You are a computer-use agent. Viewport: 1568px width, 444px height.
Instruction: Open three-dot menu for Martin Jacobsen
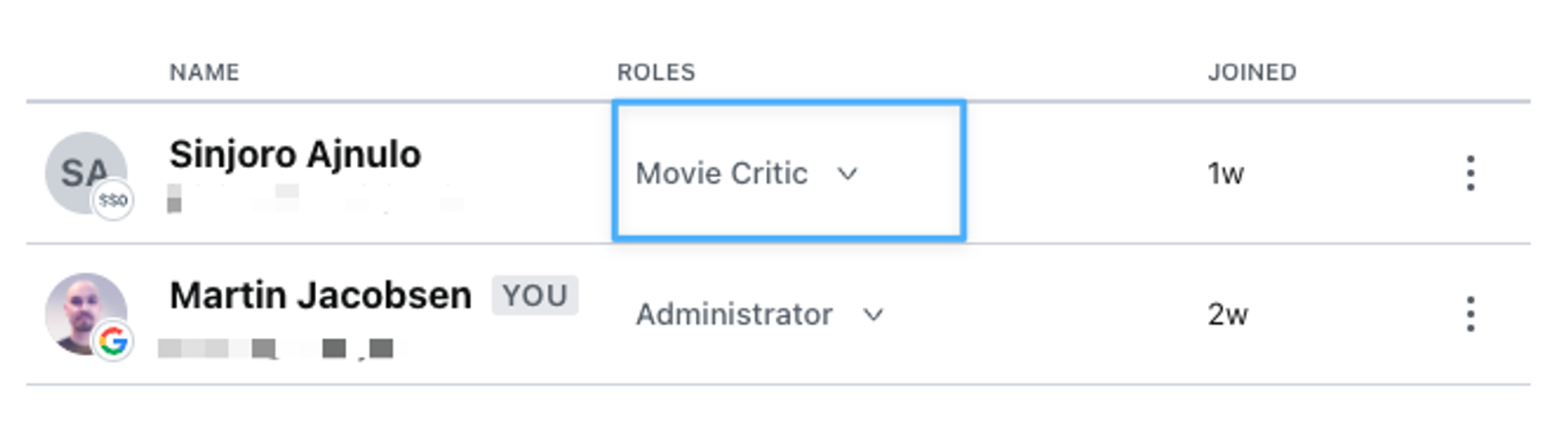pyautogui.click(x=1470, y=314)
